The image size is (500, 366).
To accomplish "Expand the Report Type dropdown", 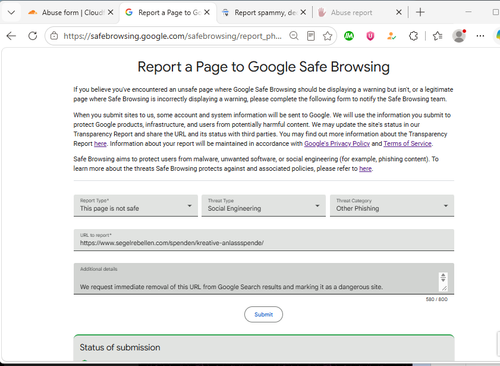I will (x=136, y=206).
